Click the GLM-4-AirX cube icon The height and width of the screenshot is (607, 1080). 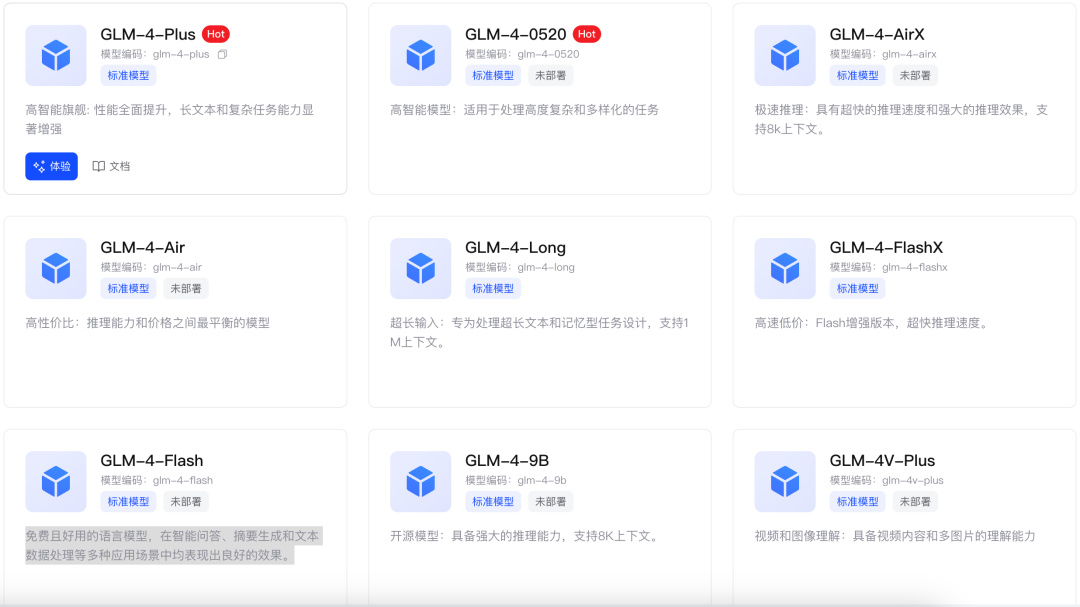pos(785,55)
